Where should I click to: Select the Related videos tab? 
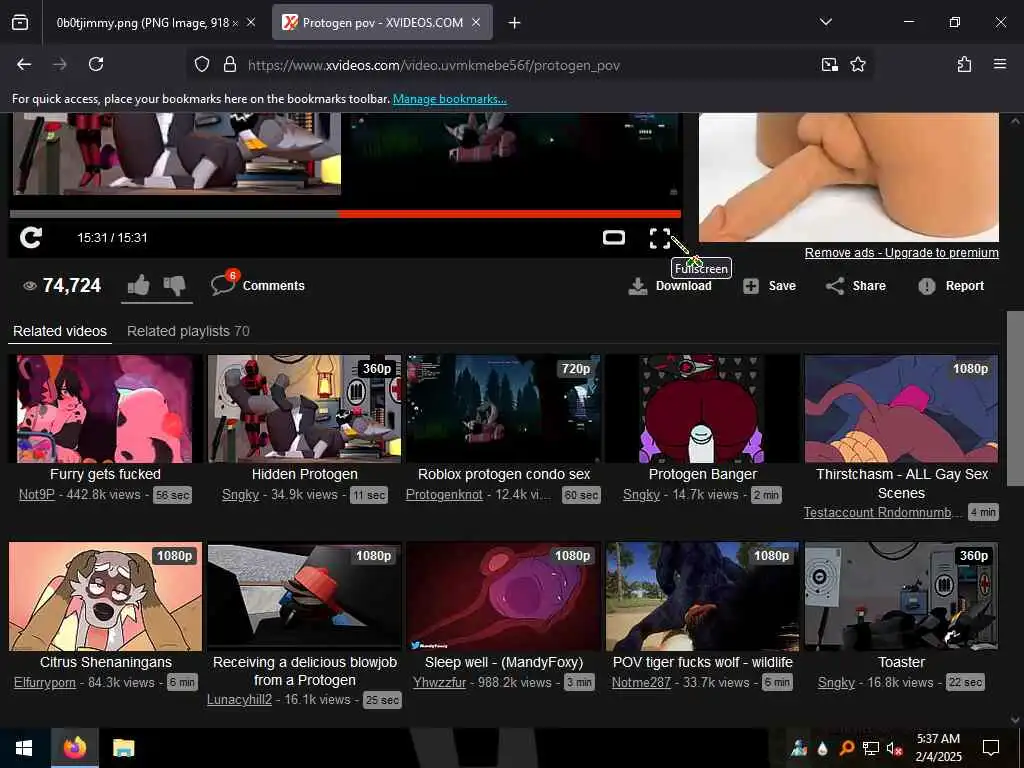click(x=60, y=331)
